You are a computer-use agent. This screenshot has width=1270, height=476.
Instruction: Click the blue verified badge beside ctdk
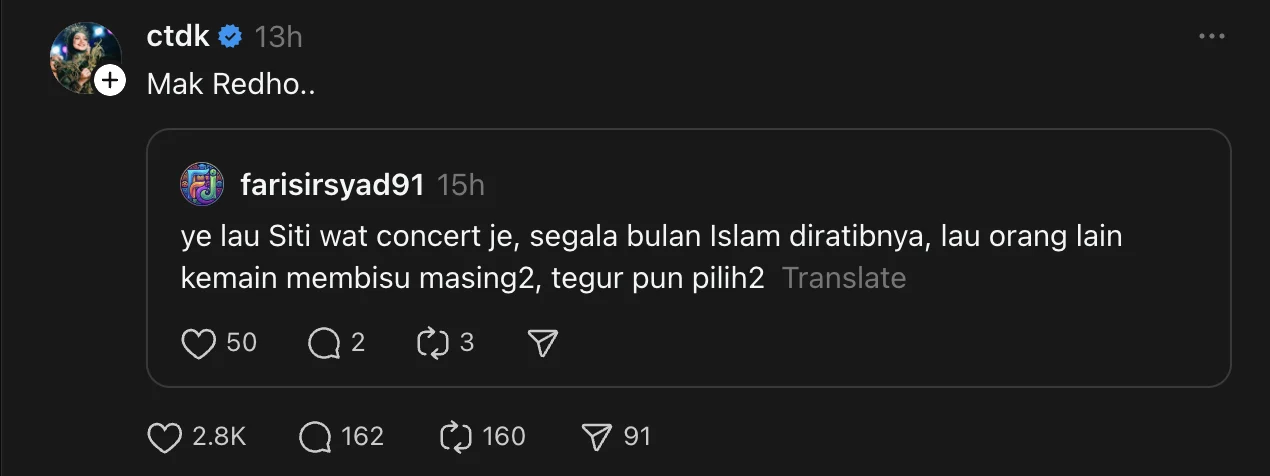pos(231,37)
